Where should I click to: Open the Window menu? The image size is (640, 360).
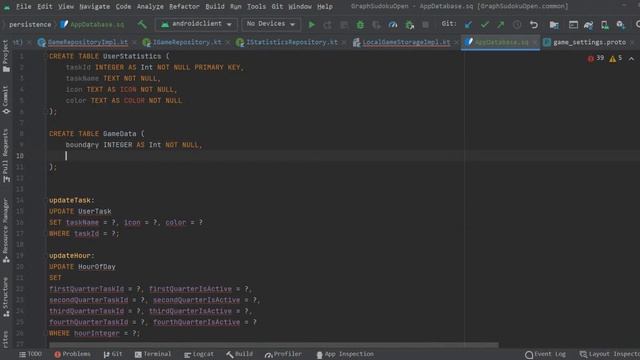point(300,7)
